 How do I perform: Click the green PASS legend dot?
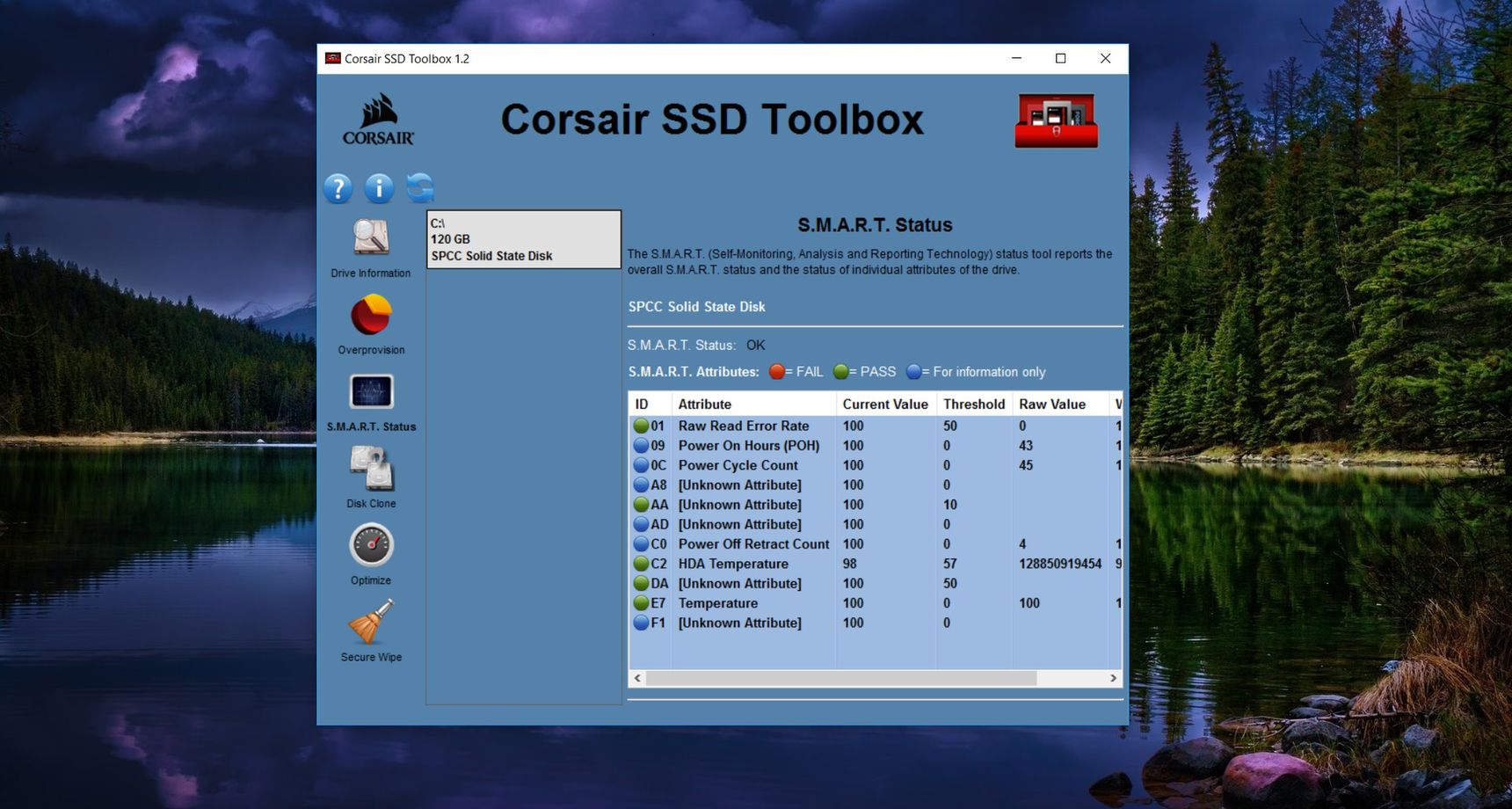pyautogui.click(x=840, y=372)
